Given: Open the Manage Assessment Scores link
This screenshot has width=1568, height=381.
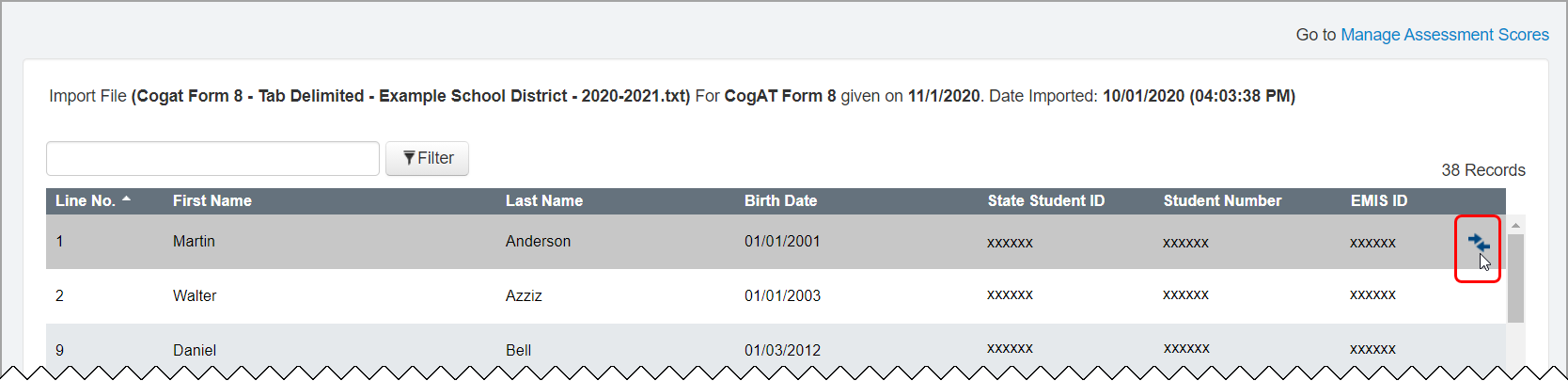Looking at the screenshot, I should [x=1444, y=35].
